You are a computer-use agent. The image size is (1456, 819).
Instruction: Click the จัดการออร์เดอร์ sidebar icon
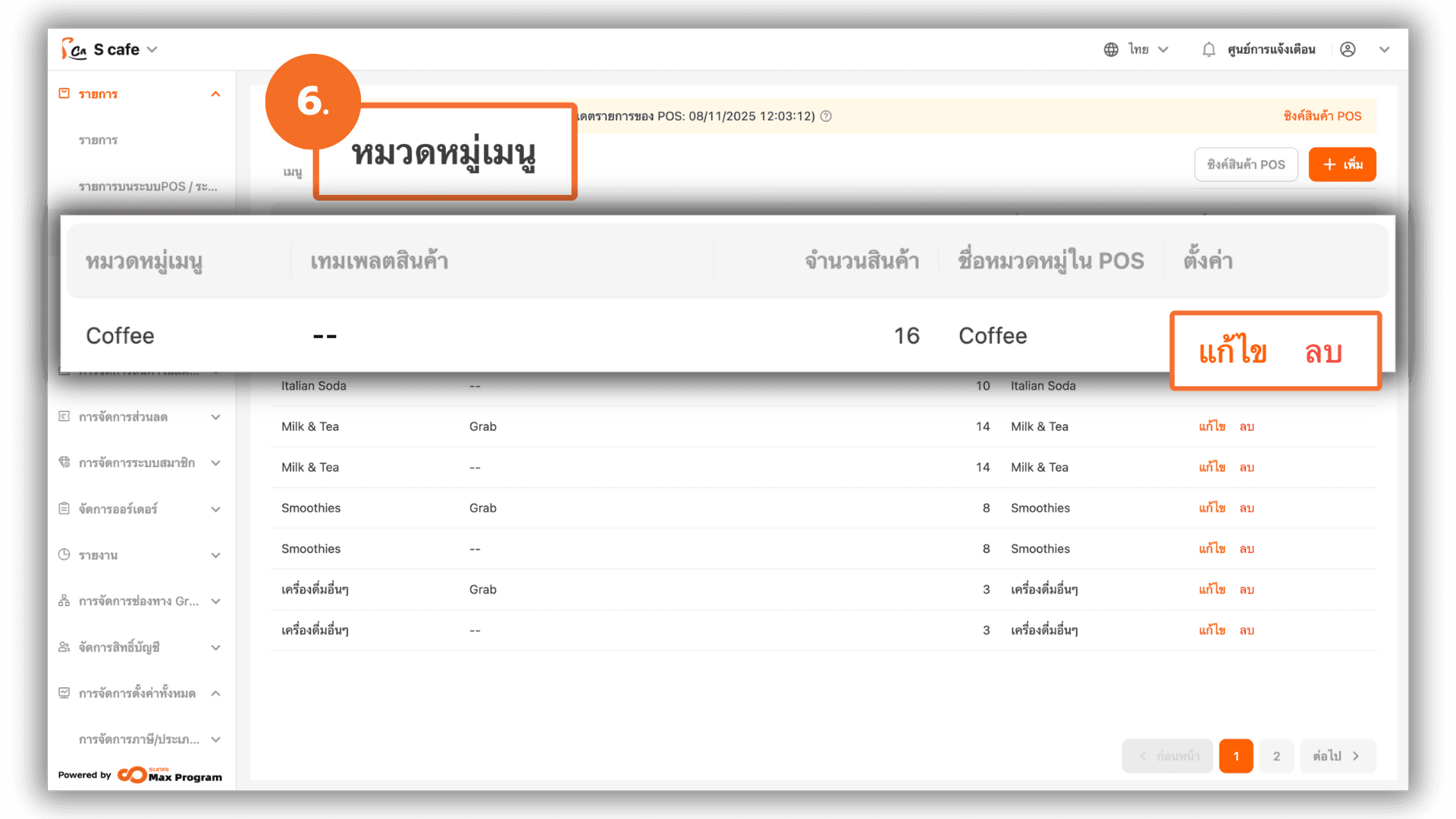(x=64, y=508)
